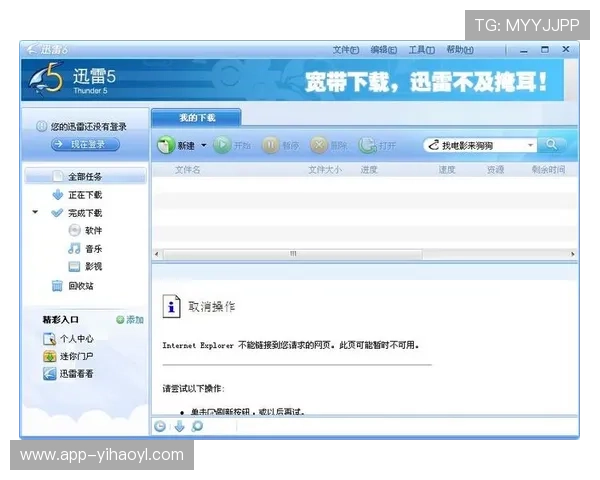Screen dimensions: 600x480
Task: Click the horizontal scrollbar right arrow
Action: pyautogui.click(x=573, y=254)
